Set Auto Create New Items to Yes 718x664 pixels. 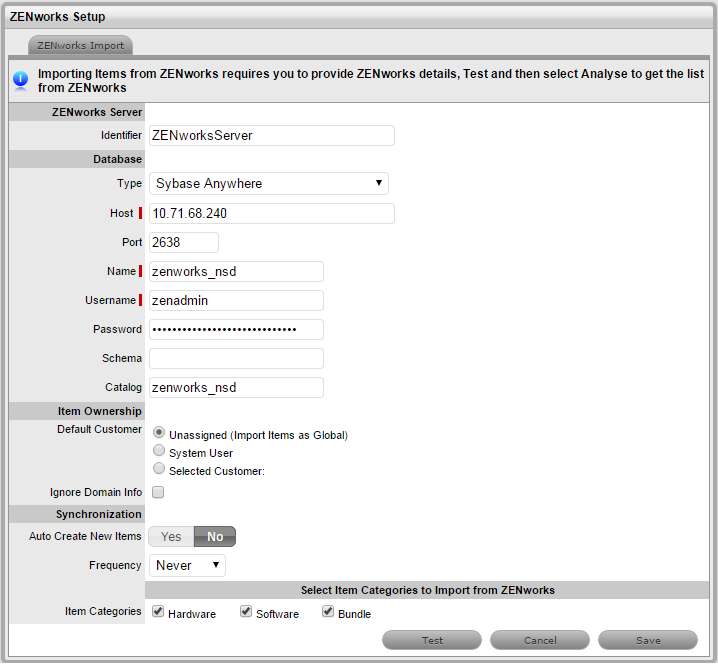(x=171, y=536)
